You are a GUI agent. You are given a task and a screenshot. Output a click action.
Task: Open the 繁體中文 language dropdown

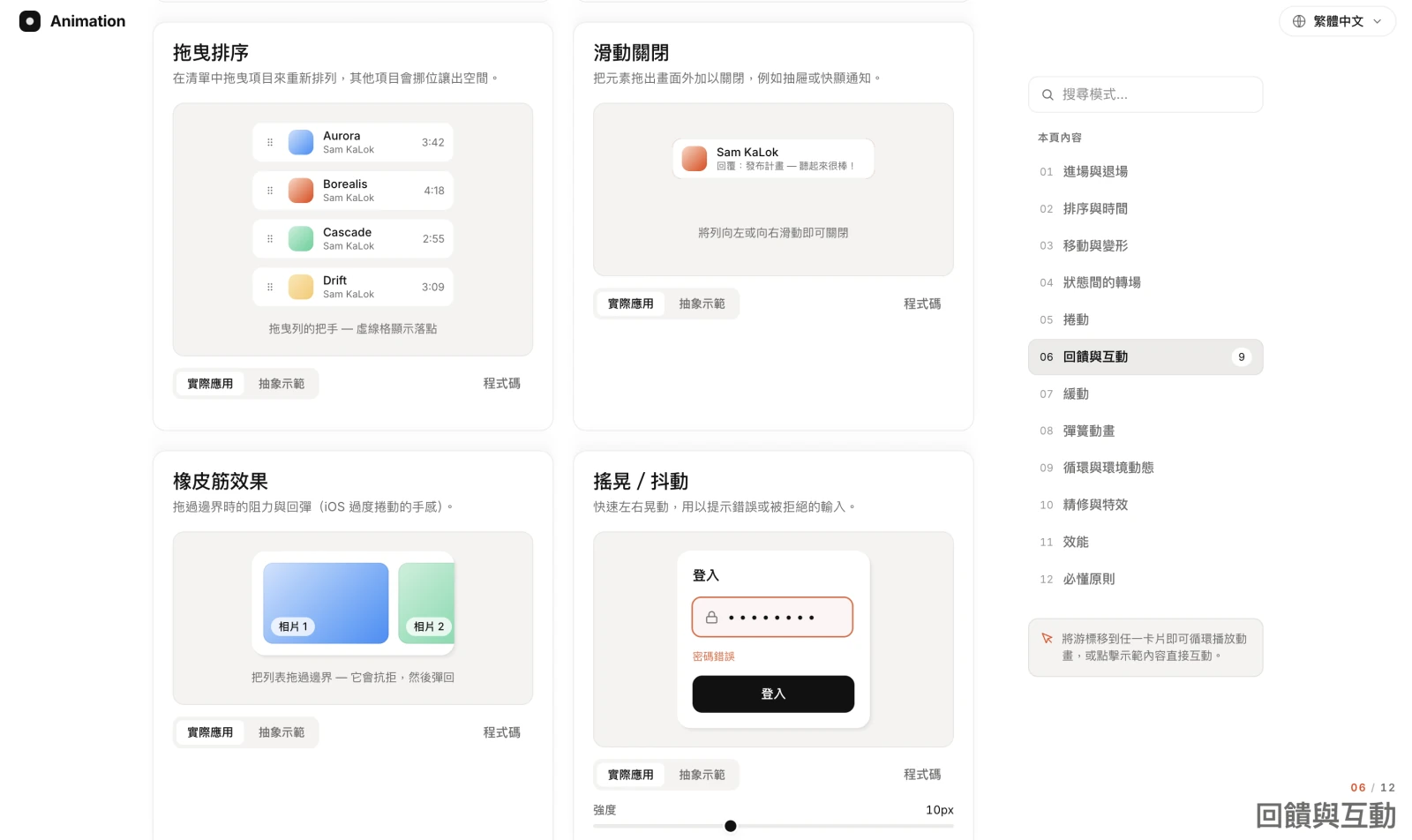(1337, 21)
